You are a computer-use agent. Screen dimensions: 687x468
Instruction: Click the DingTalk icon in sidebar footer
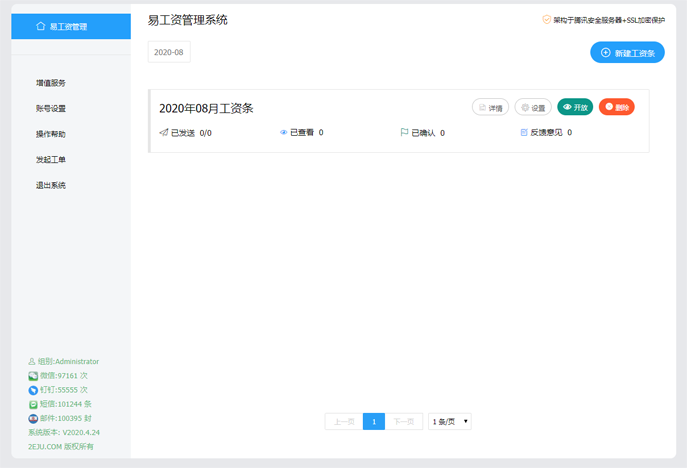(x=33, y=390)
